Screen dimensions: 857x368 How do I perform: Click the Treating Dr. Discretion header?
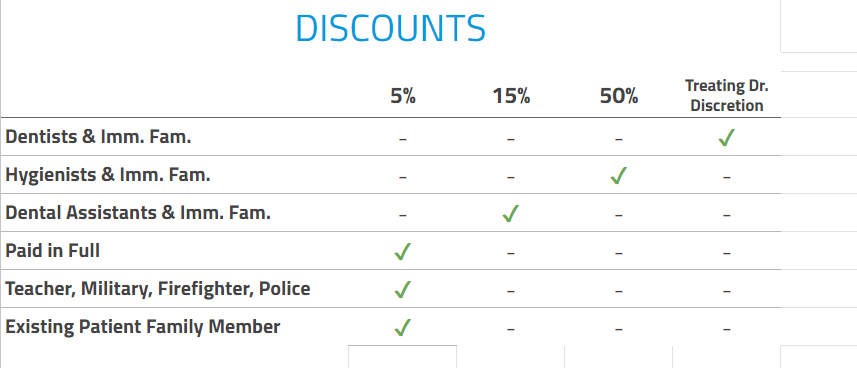click(x=726, y=95)
